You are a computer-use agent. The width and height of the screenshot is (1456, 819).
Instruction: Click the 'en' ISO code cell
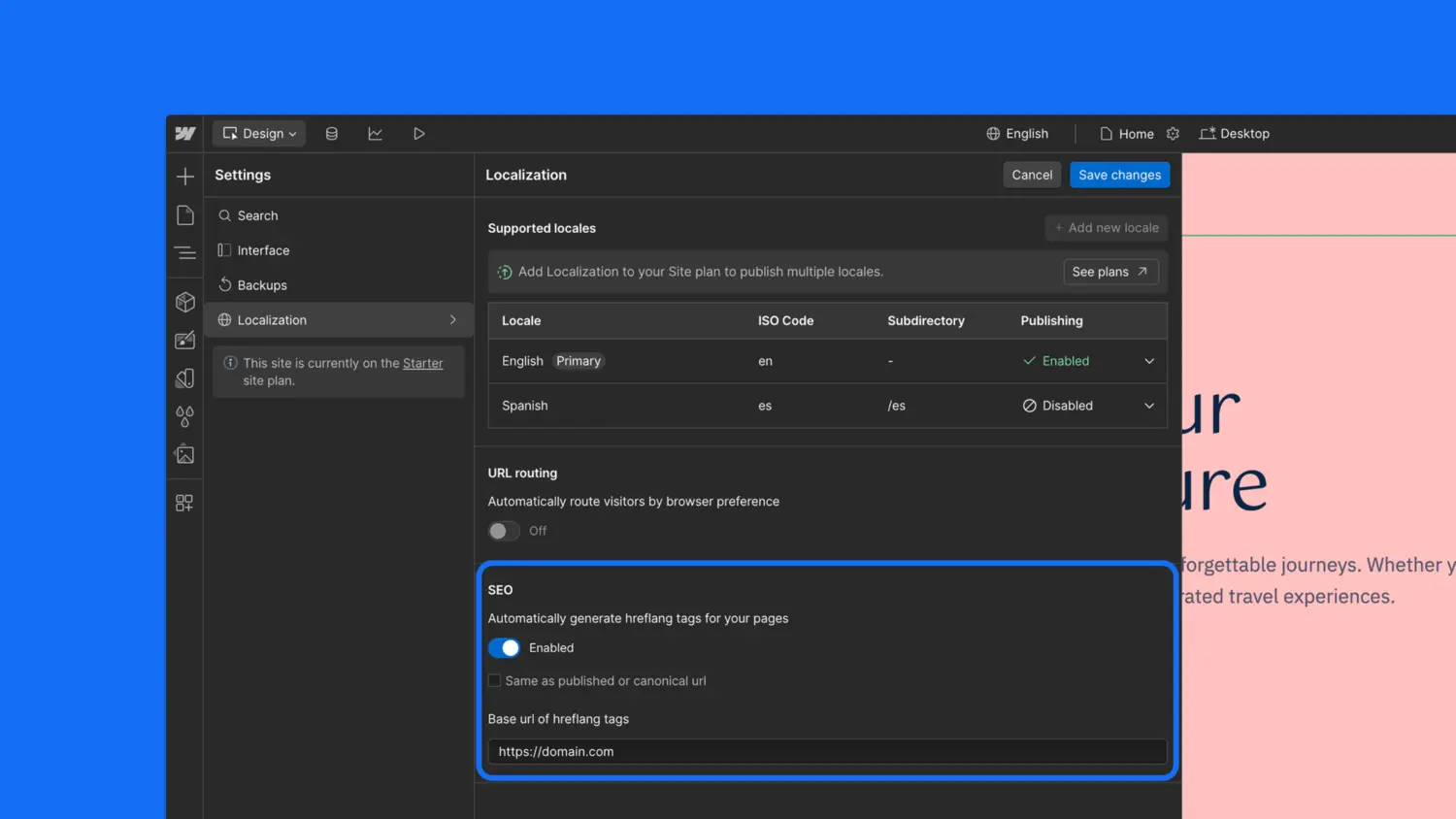click(765, 361)
